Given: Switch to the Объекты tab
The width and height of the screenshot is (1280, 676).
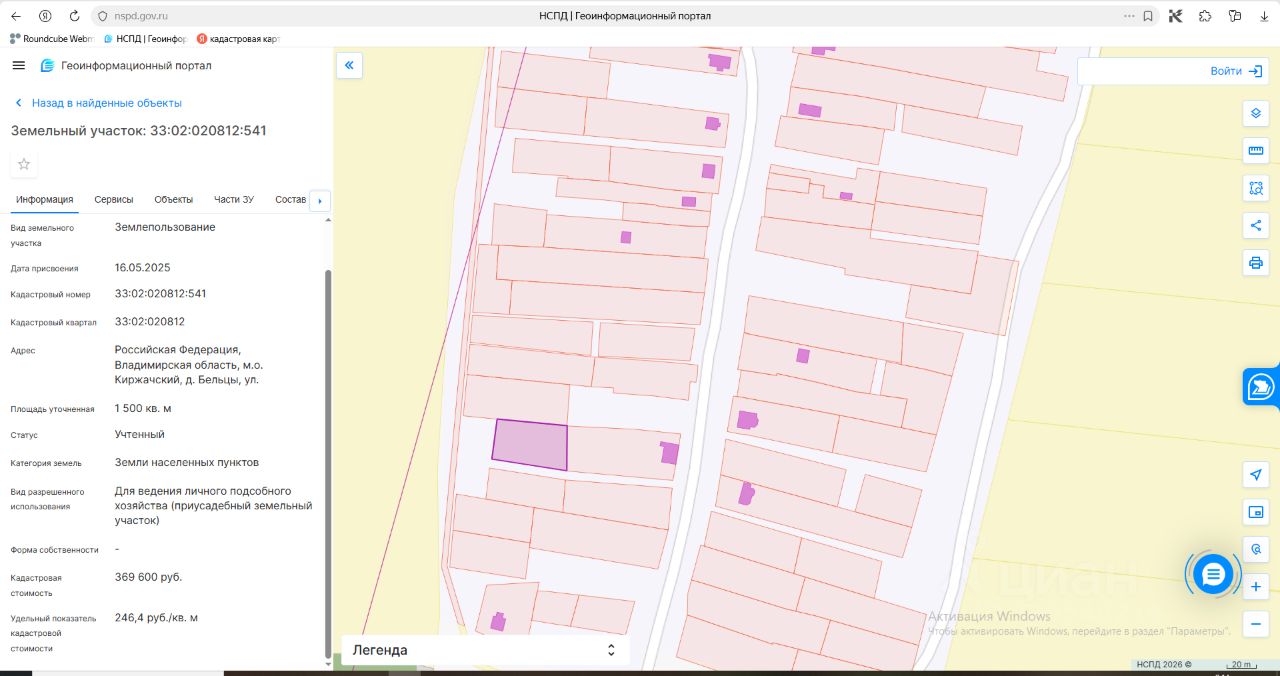Looking at the screenshot, I should [174, 199].
